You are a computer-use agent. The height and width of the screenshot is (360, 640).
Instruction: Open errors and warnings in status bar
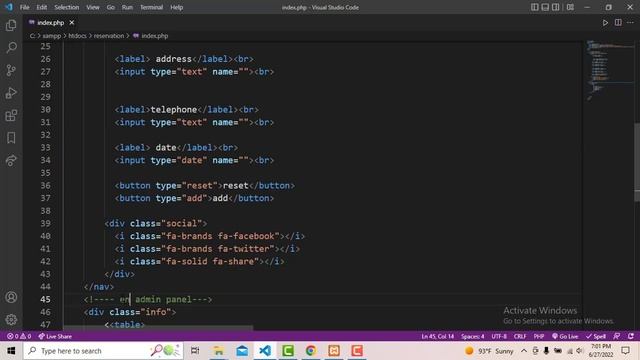(19, 336)
